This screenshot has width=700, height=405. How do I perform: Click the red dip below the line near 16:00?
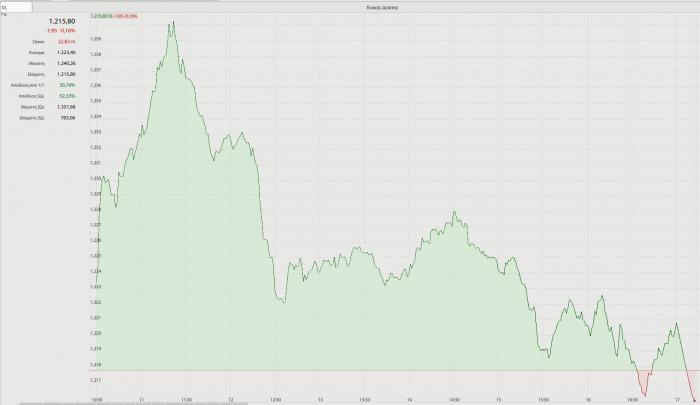click(643, 386)
